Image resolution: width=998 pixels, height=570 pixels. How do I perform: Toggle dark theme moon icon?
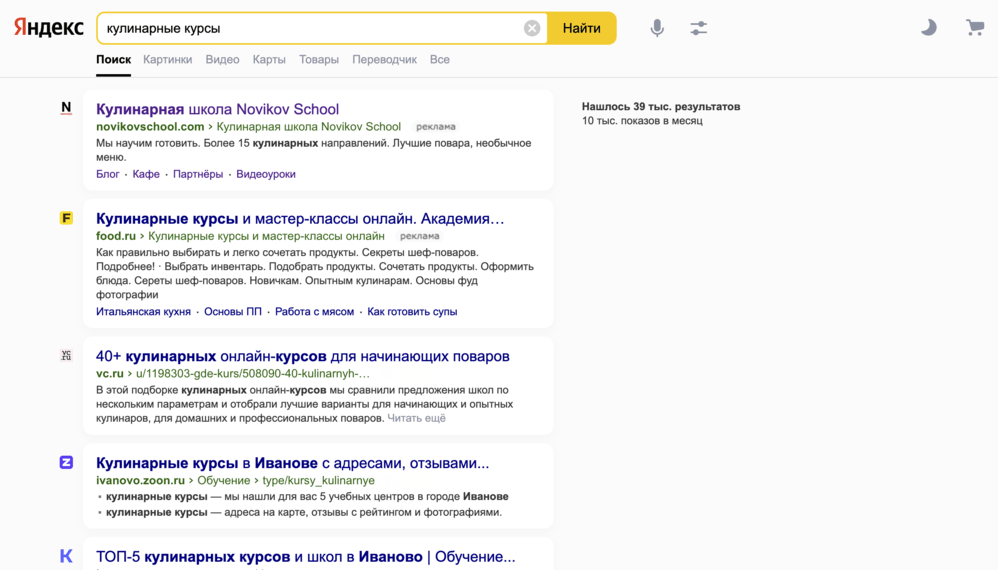[929, 27]
